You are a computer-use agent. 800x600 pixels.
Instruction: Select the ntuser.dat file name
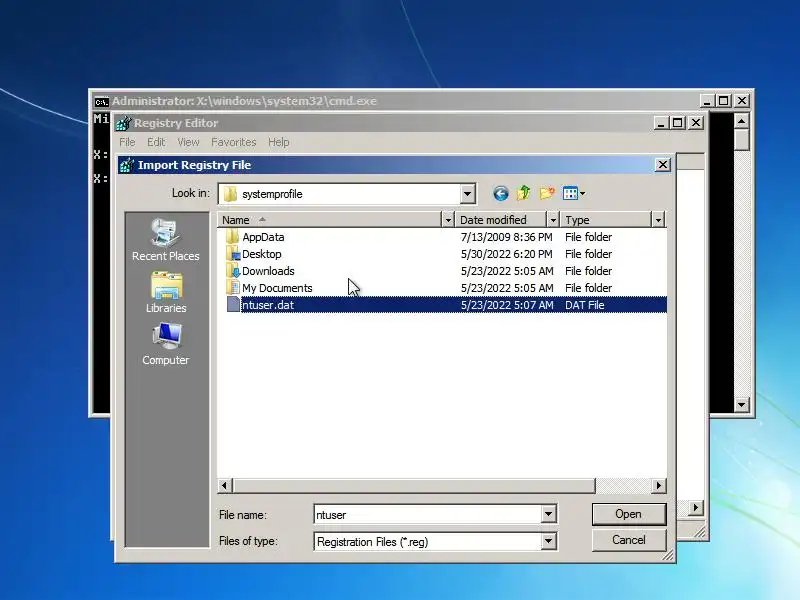coord(268,305)
